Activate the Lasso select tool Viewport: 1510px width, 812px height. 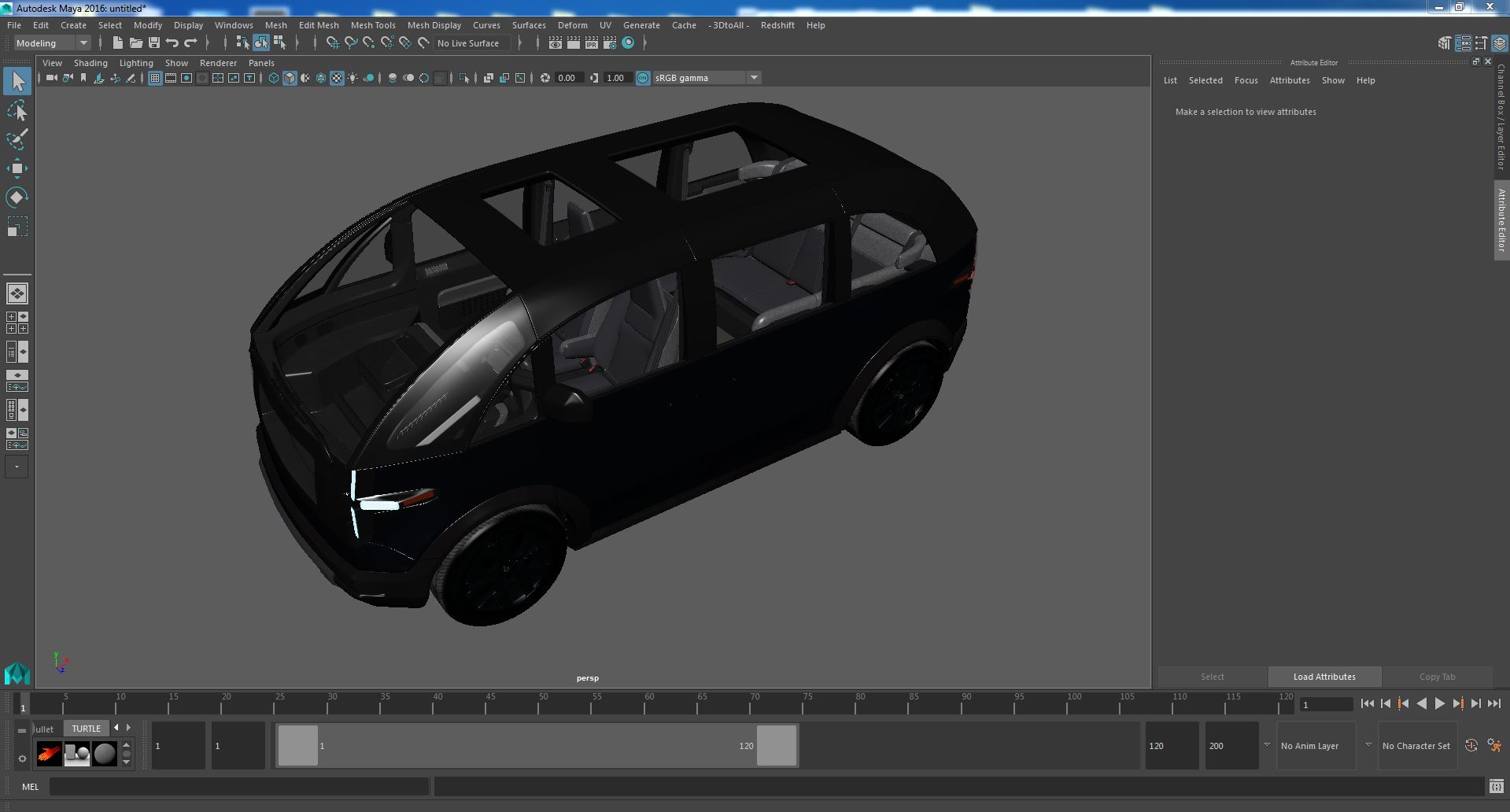[x=17, y=111]
